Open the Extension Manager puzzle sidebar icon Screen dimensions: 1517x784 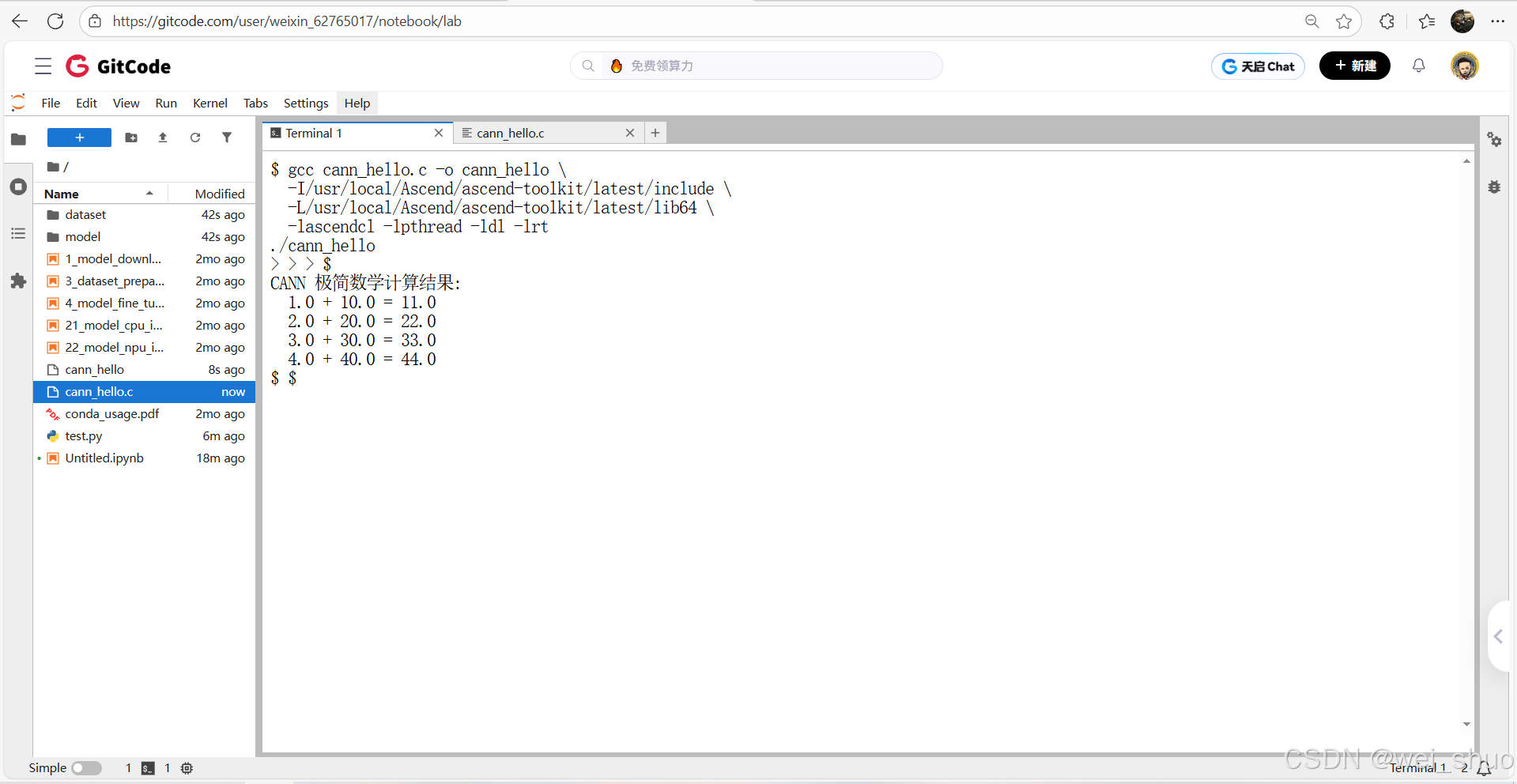(18, 281)
